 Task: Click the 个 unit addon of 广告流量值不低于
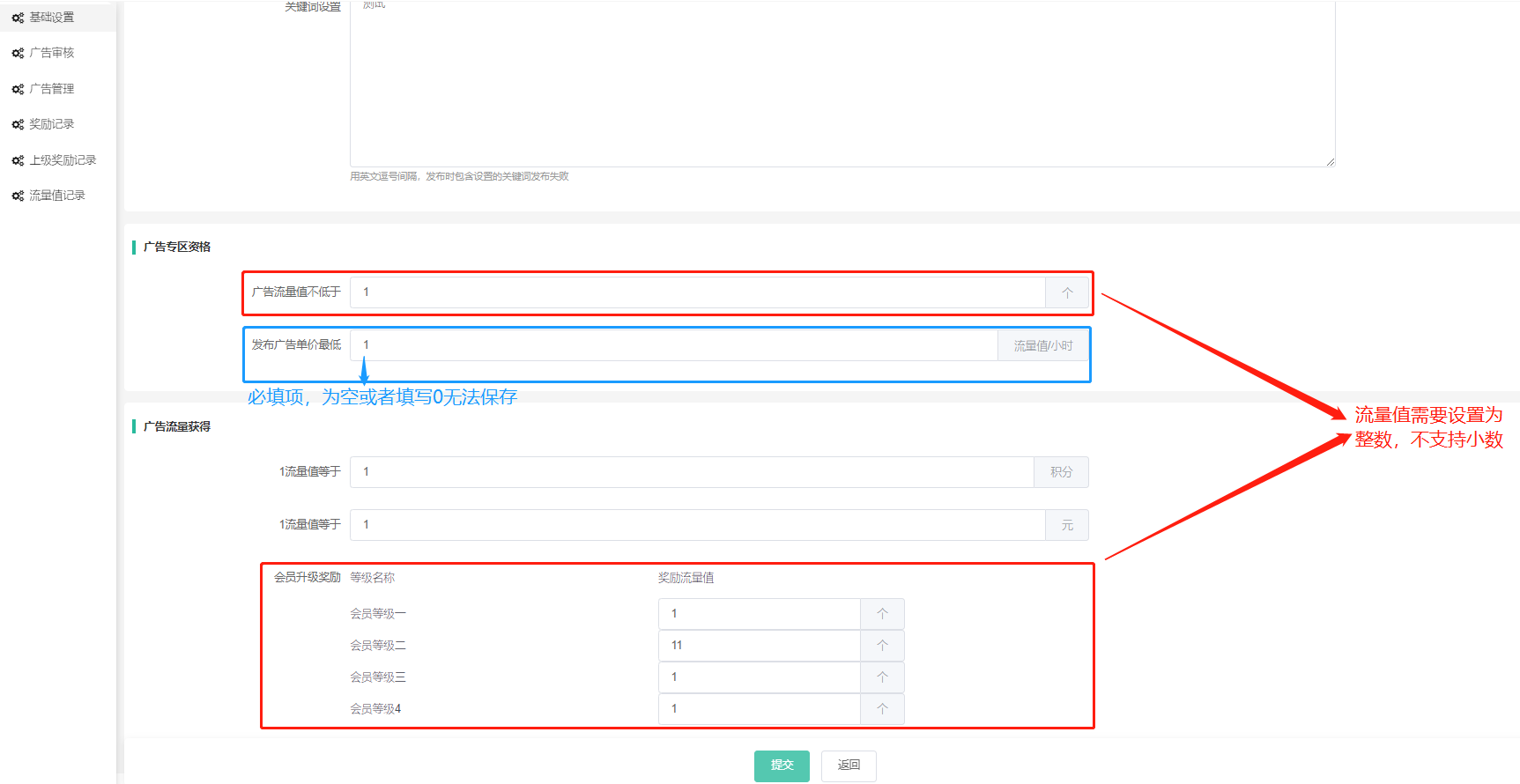coord(1067,292)
